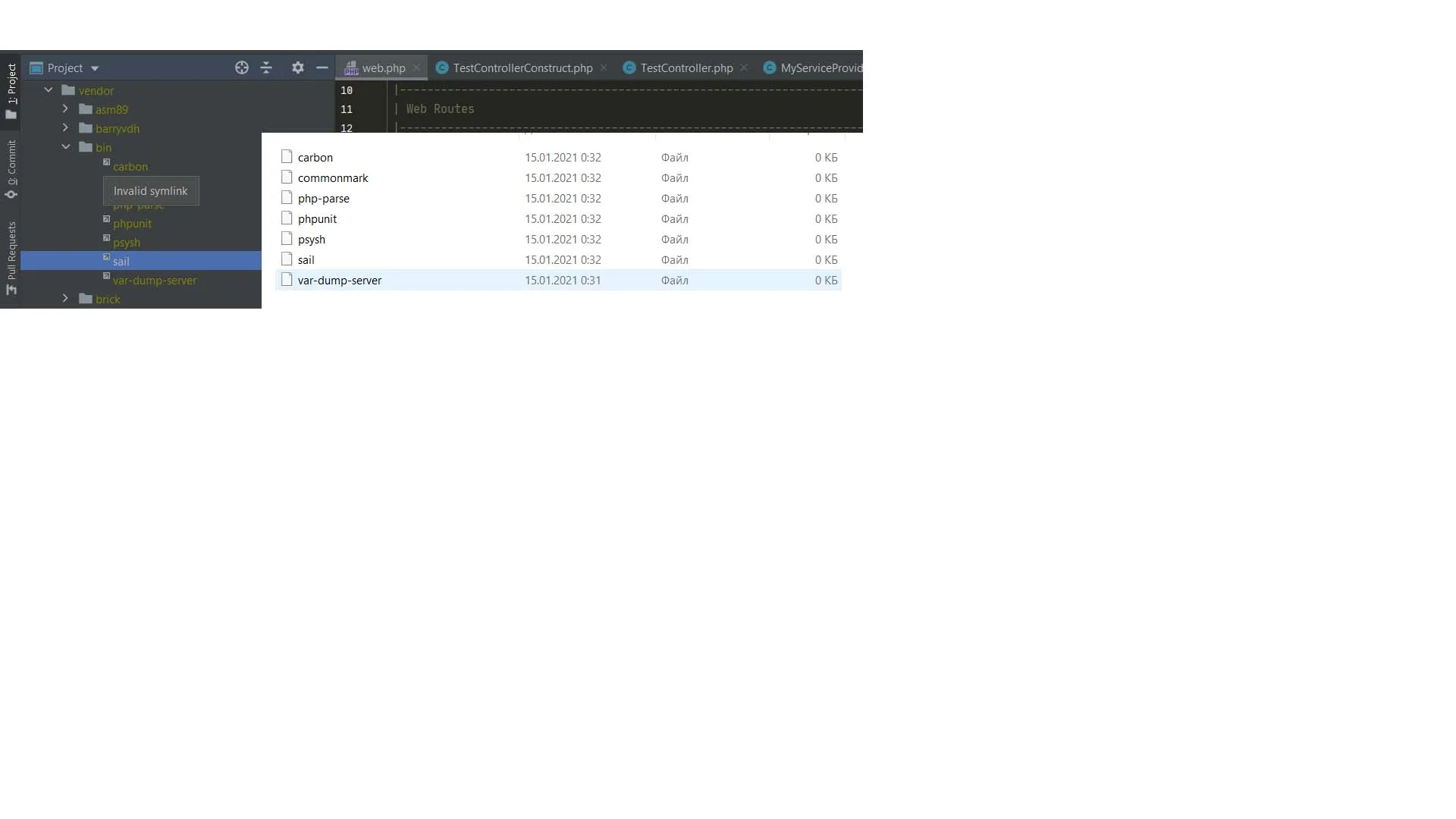Viewport: 1456px width, 819px height.
Task: Open the Commit tool window from sidebar
Action: (x=11, y=168)
